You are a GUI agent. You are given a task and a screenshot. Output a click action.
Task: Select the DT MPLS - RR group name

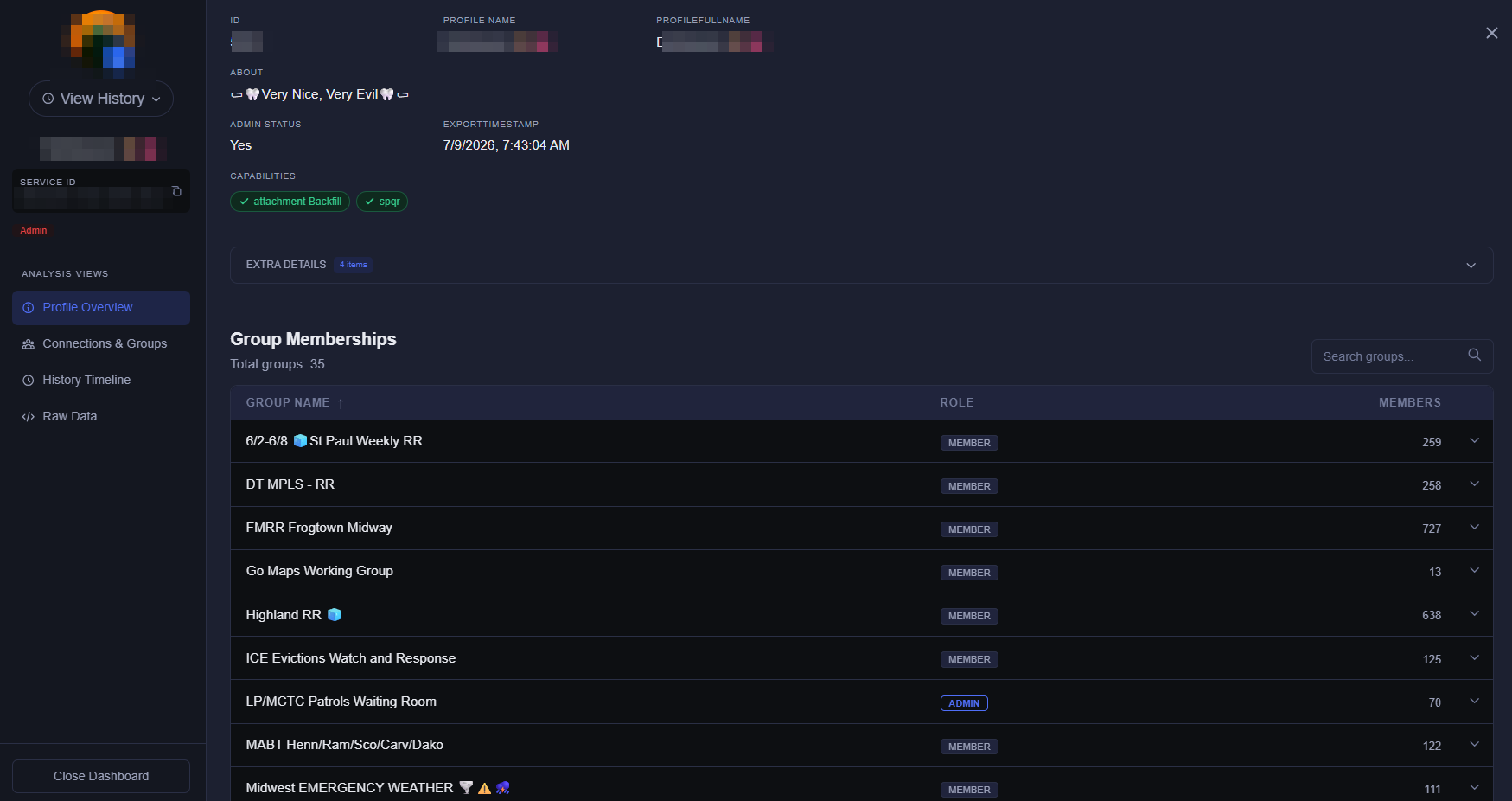point(290,484)
